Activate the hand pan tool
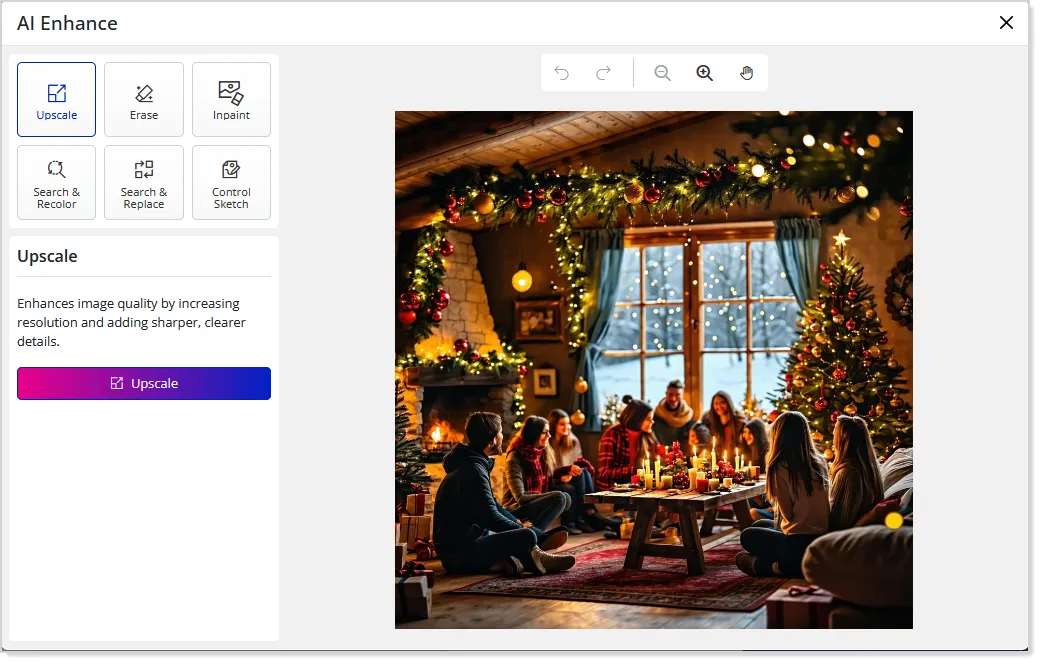 pos(747,73)
